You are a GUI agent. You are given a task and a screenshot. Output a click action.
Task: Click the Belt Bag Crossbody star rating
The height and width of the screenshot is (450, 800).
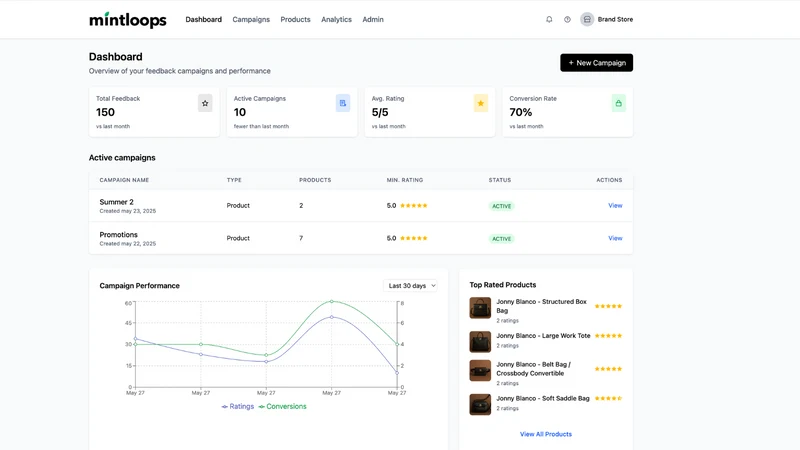[608, 369]
